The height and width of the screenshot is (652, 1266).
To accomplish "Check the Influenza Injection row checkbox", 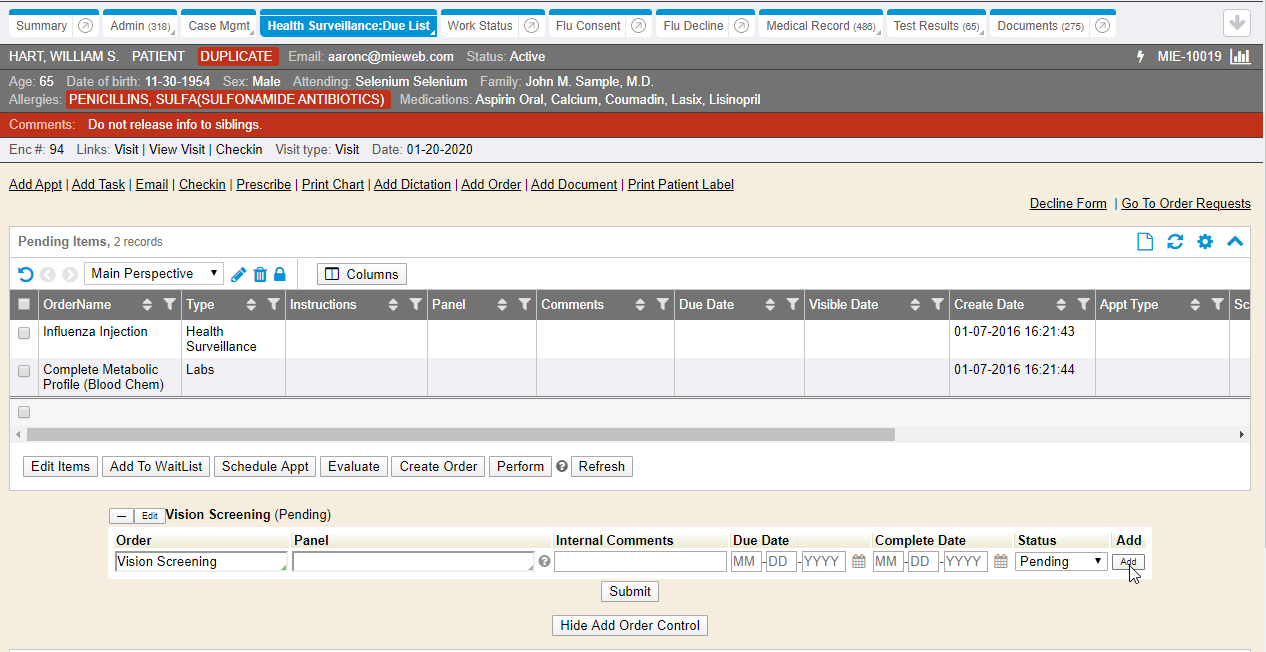I will point(24,333).
